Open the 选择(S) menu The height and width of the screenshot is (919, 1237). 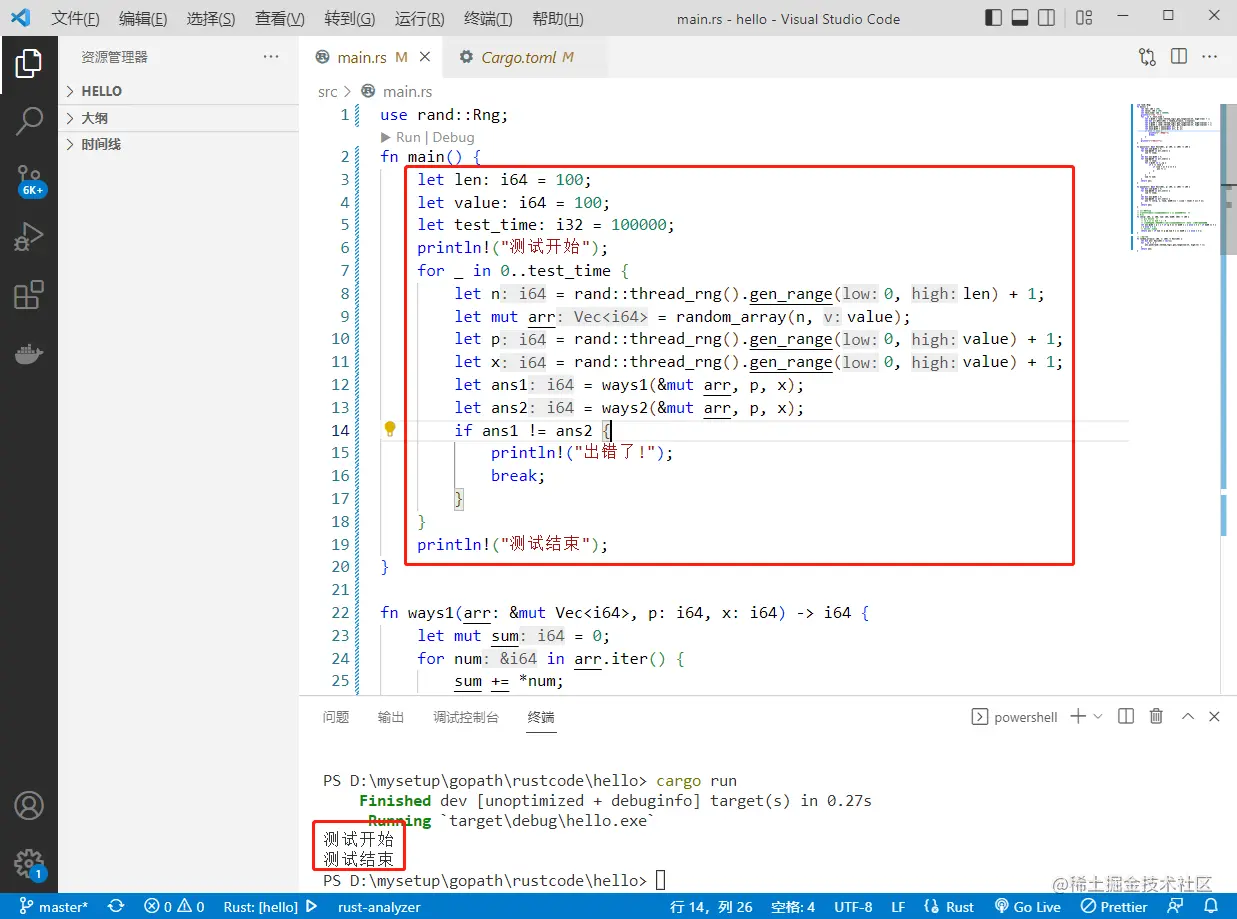click(x=211, y=19)
